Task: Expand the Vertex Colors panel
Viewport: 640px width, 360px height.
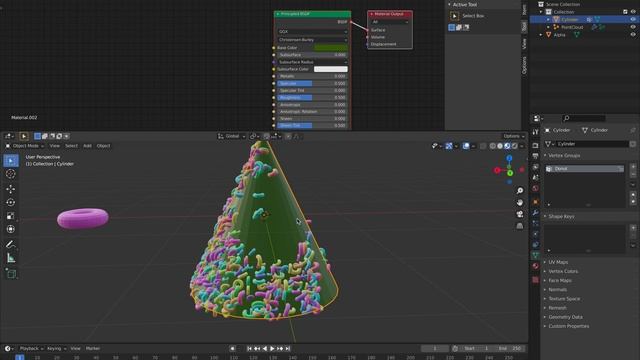Action: (563, 271)
